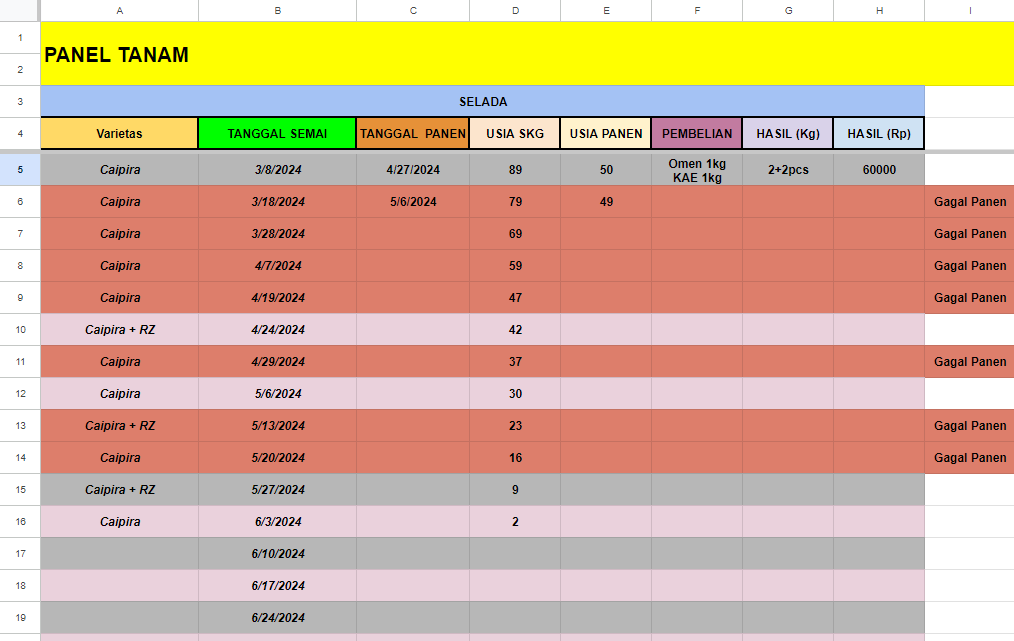Select the "4/24/2024" date cell
The image size is (1014, 641).
click(277, 330)
